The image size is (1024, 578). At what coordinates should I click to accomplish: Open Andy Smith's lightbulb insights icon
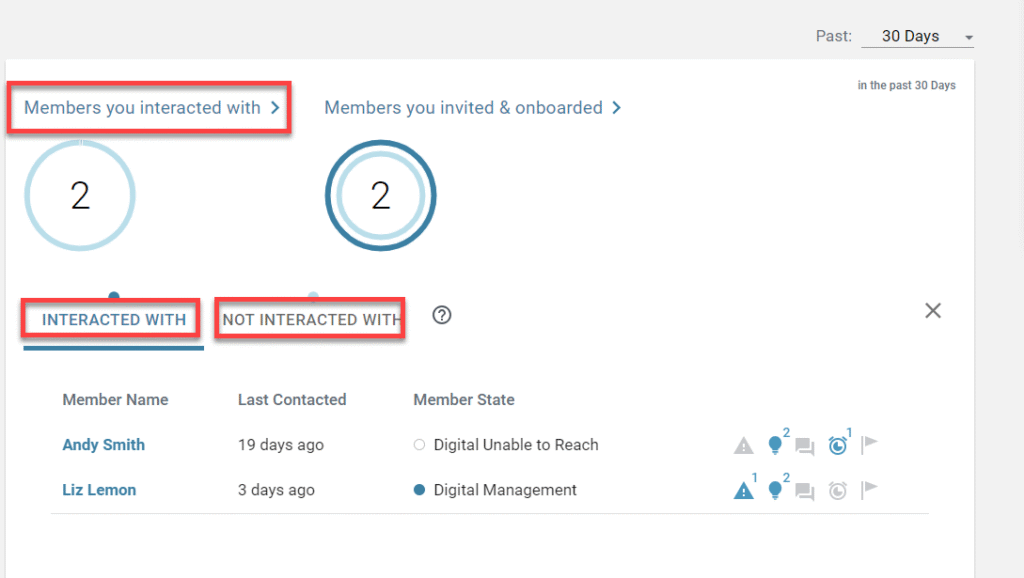pyautogui.click(x=774, y=446)
